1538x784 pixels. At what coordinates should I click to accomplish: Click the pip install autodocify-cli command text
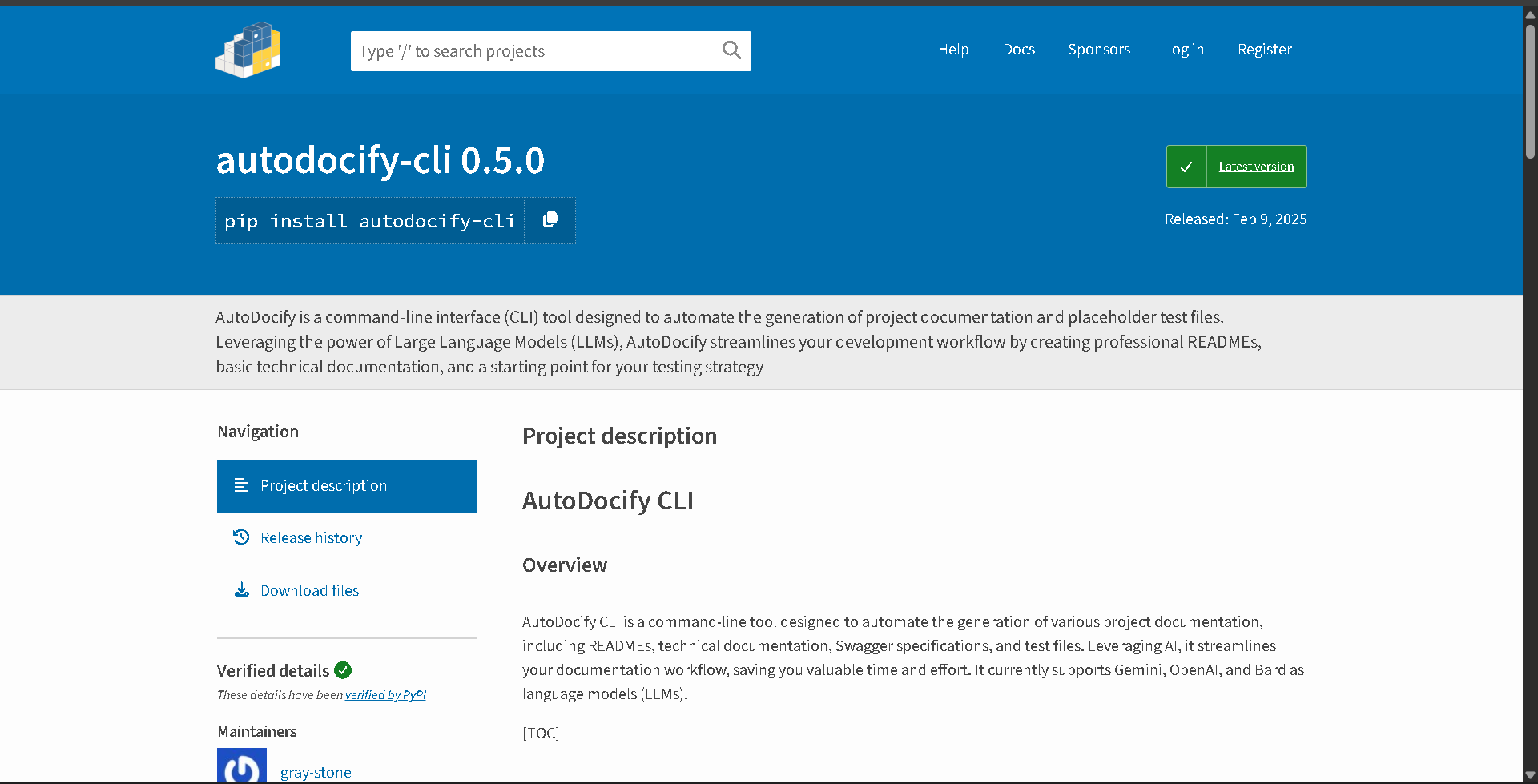point(369,221)
